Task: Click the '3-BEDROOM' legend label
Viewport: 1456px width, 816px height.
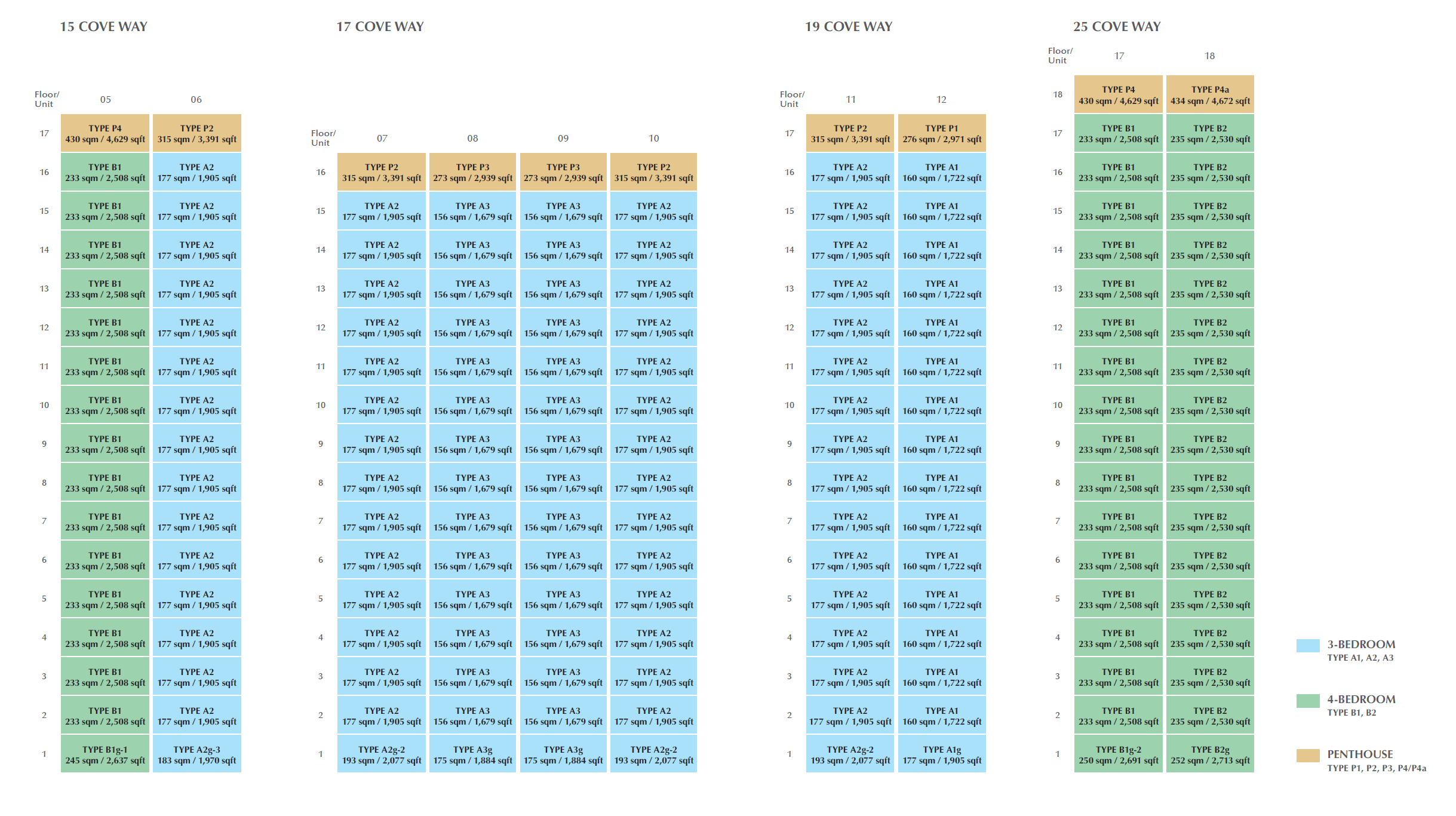Action: (x=1361, y=645)
